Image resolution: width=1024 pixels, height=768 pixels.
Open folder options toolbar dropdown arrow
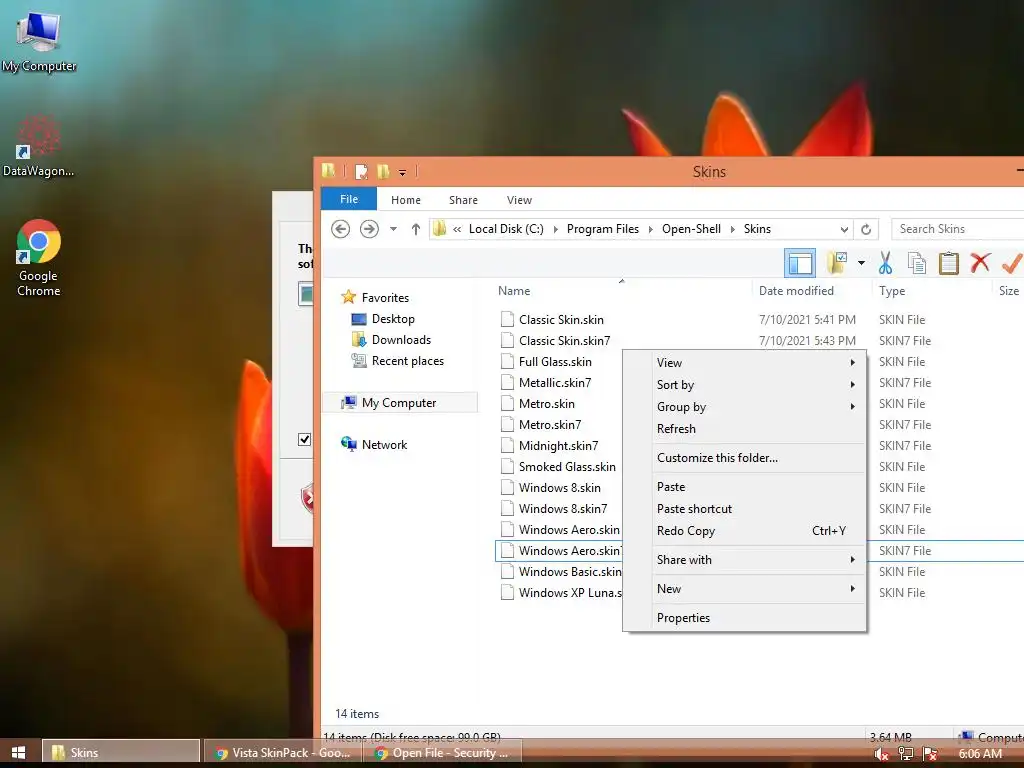861,263
